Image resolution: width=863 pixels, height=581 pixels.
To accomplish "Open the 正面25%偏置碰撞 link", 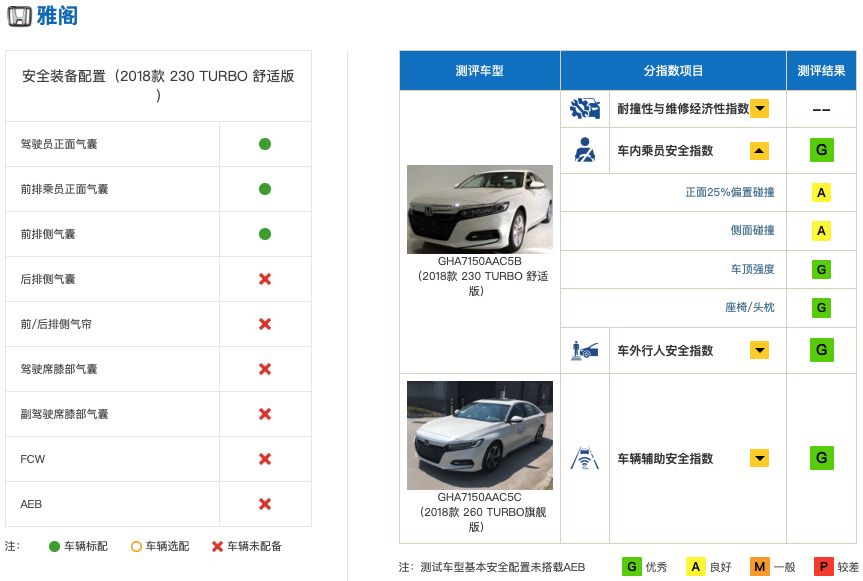I will 730,192.
